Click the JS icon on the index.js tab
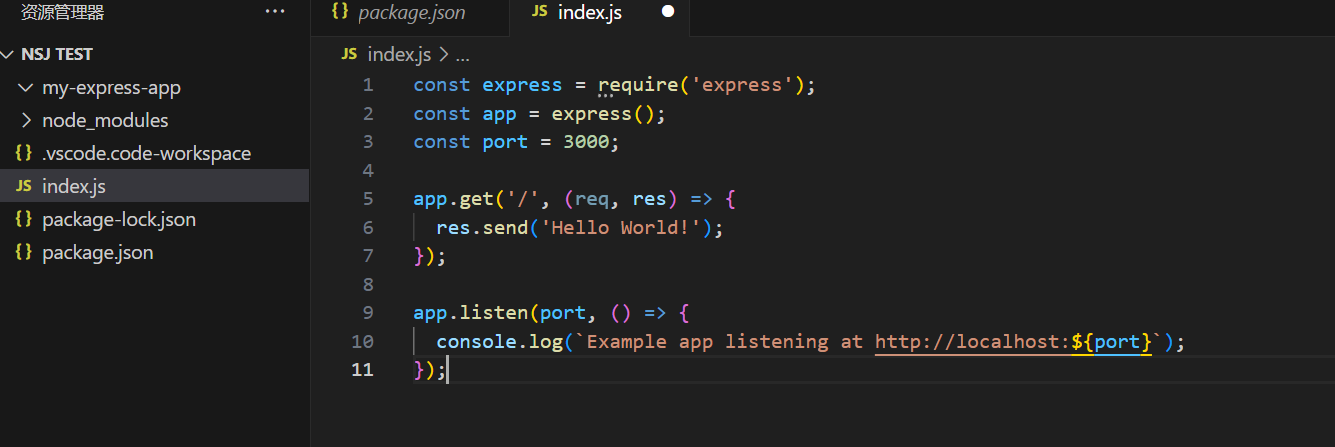The height and width of the screenshot is (447, 1335). coord(540,12)
